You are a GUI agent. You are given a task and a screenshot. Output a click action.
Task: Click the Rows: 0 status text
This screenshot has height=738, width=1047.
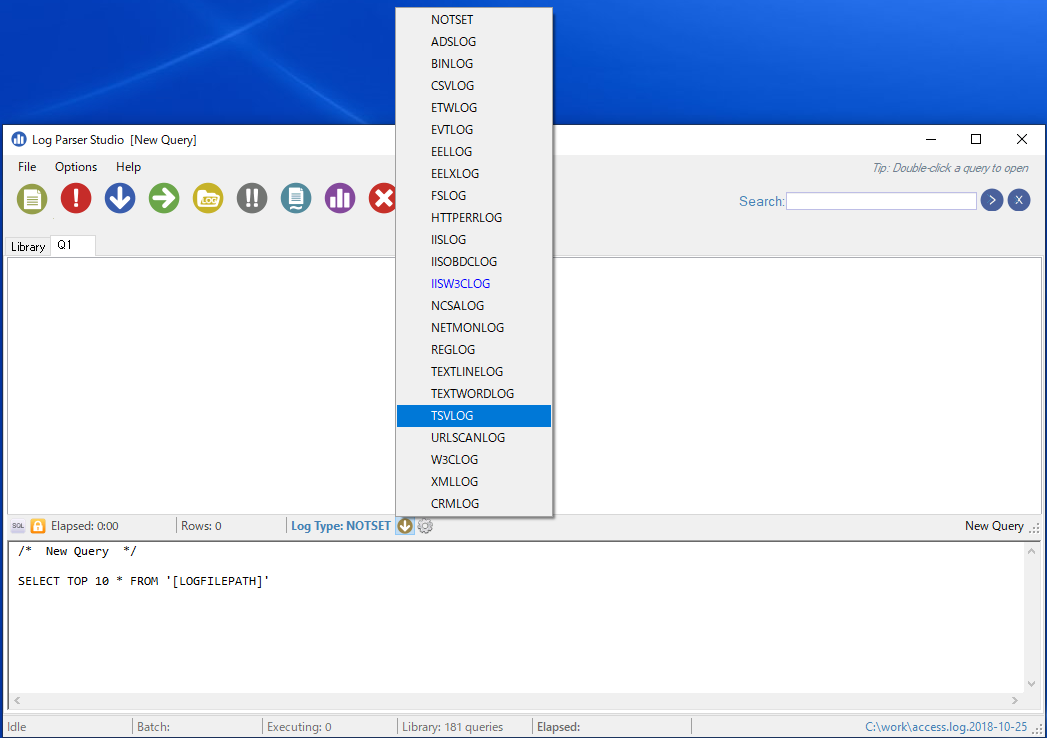201,526
